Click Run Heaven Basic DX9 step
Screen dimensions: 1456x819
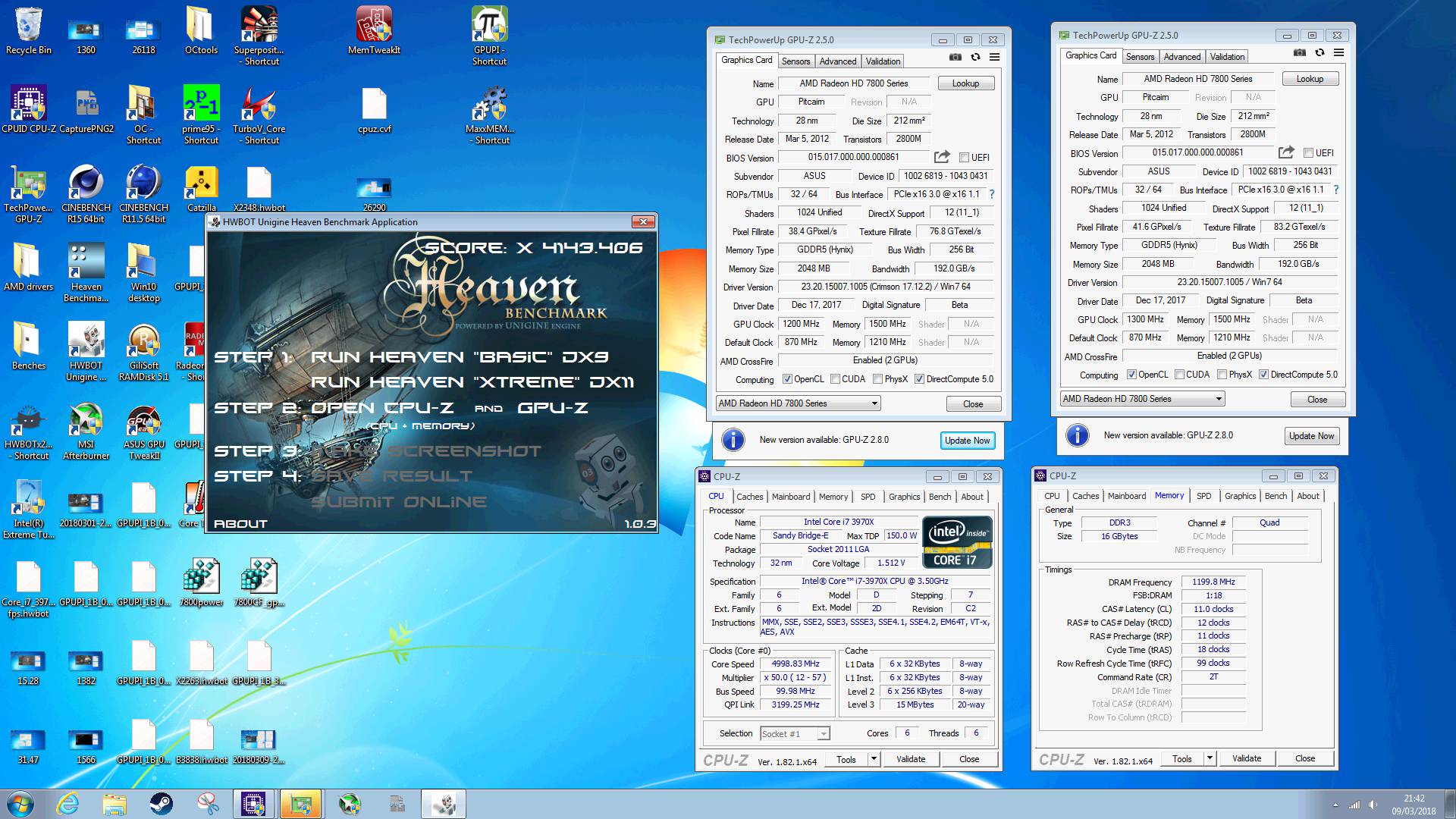click(x=460, y=357)
